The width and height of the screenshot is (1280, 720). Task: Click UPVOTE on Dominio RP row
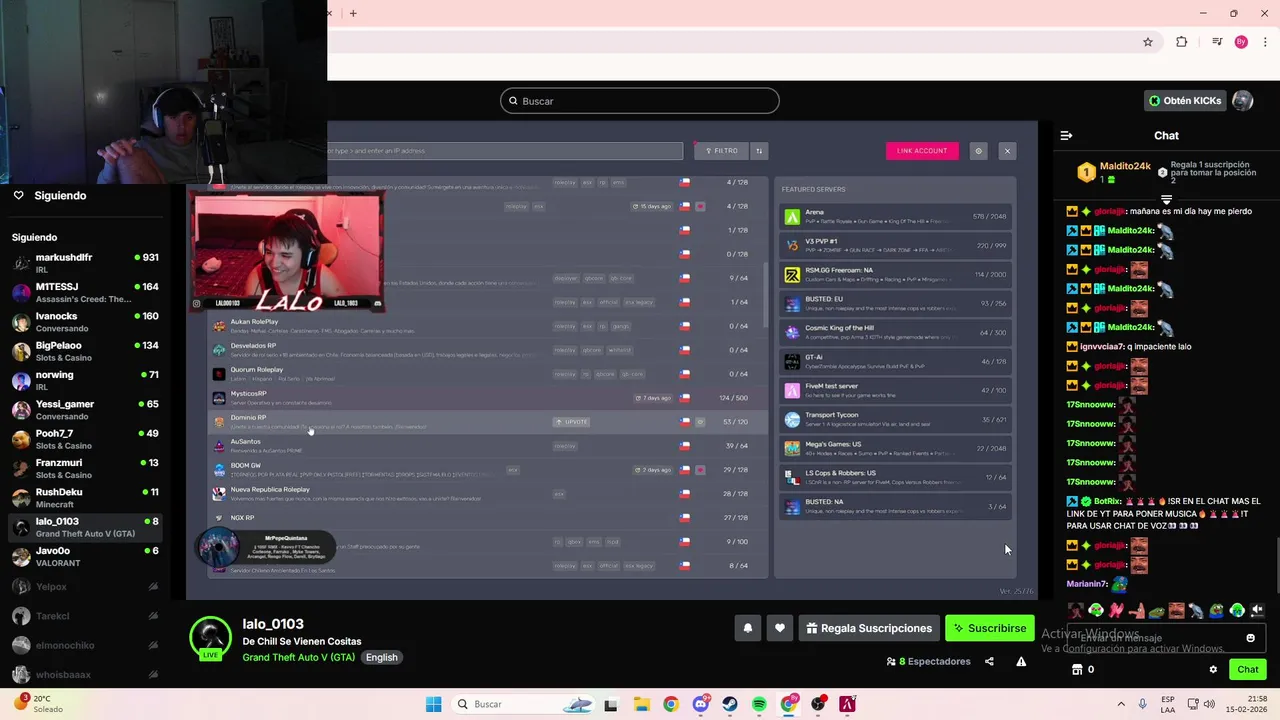tap(571, 422)
